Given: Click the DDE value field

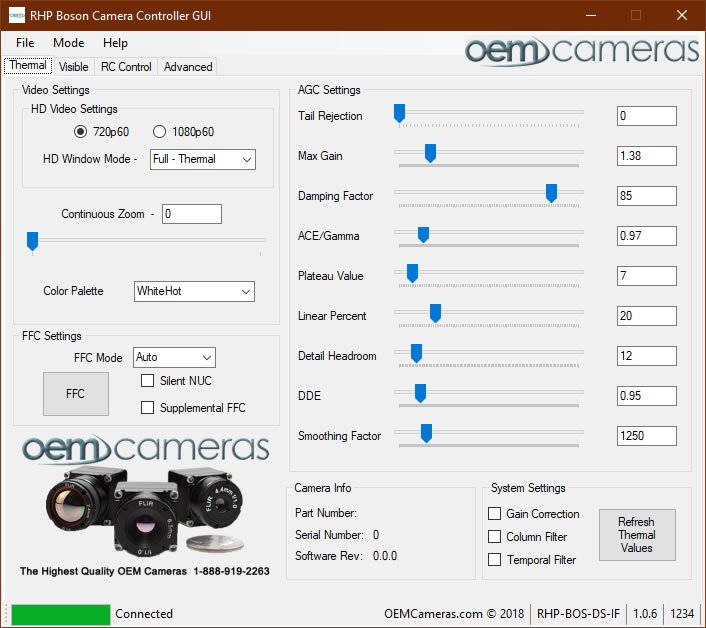Looking at the screenshot, I should coord(647,396).
